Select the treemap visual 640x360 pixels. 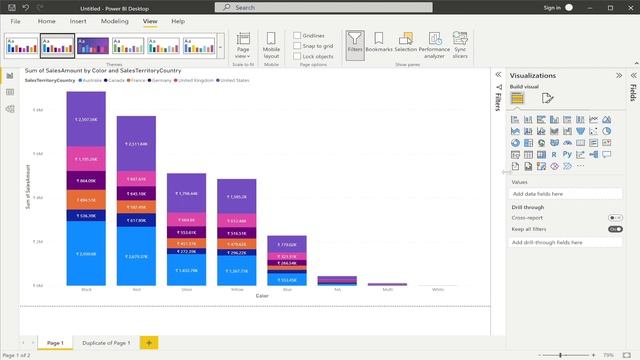pos(528,143)
